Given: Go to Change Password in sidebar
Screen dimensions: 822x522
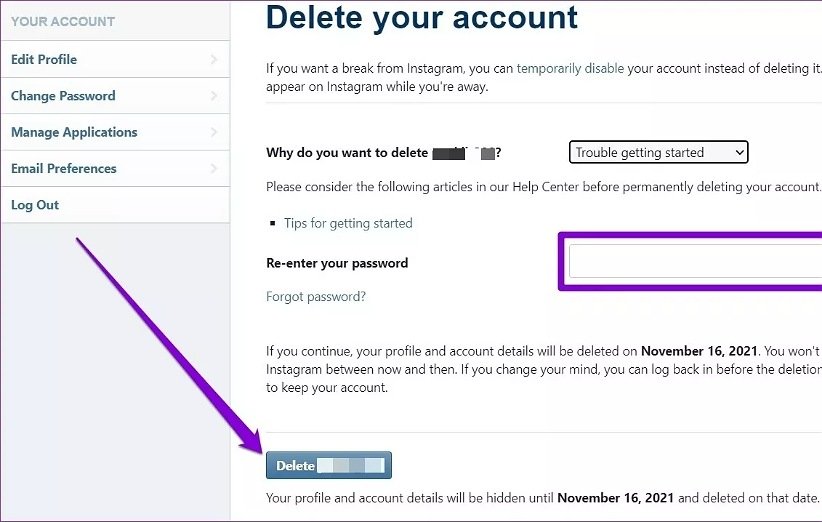Looking at the screenshot, I should (x=63, y=96).
